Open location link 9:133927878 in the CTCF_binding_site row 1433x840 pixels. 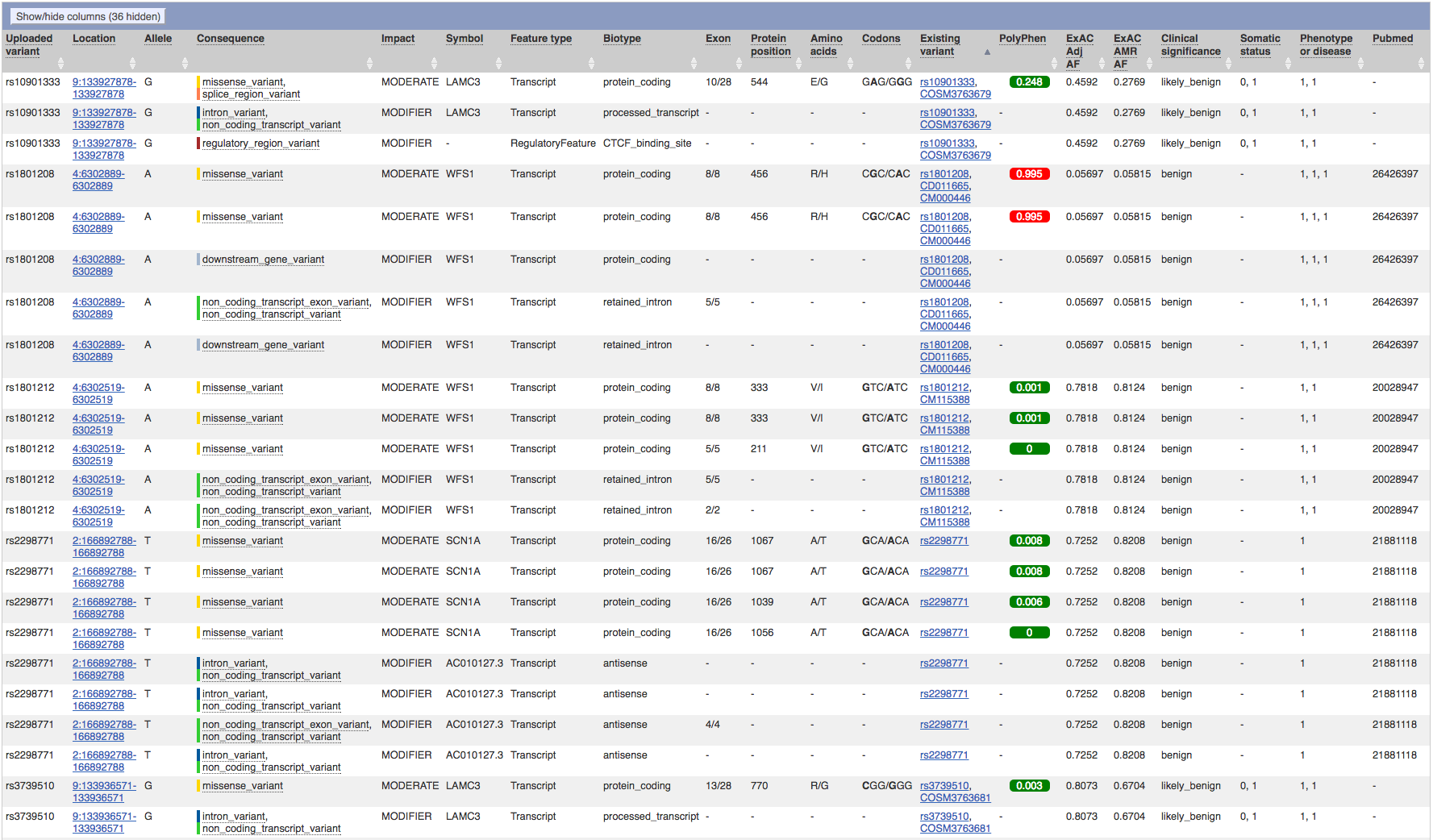pyautogui.click(x=104, y=149)
